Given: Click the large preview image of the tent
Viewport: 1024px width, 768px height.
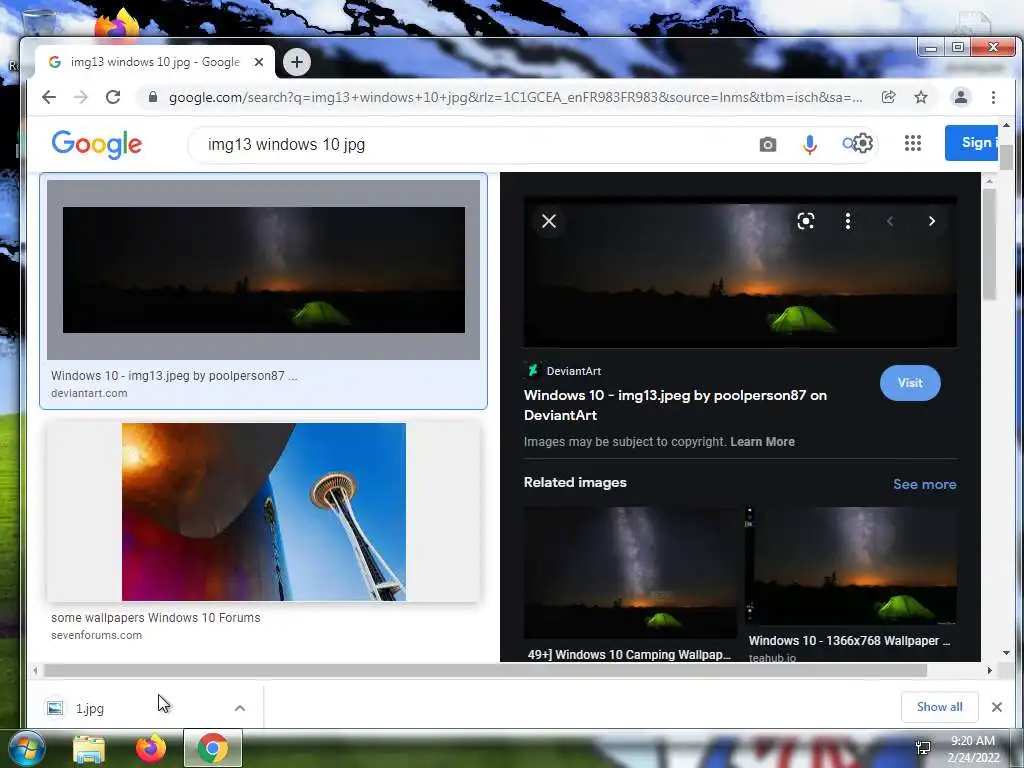Looking at the screenshot, I should click(x=741, y=274).
